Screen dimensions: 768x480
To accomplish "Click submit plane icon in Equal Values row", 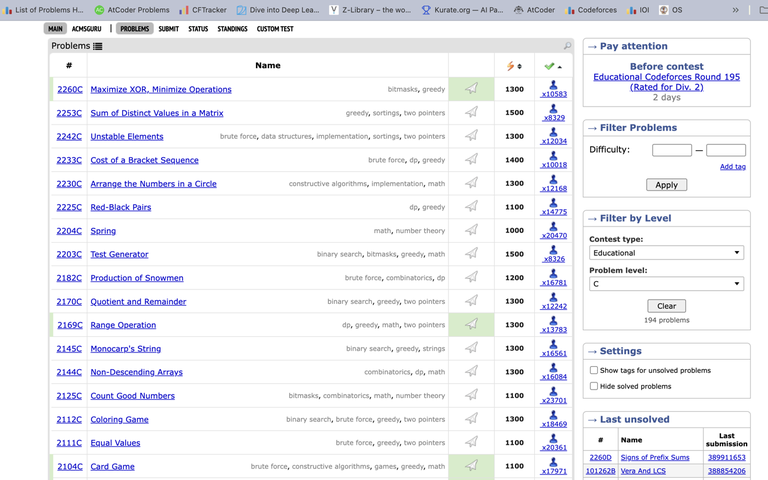I will click(x=471, y=442).
